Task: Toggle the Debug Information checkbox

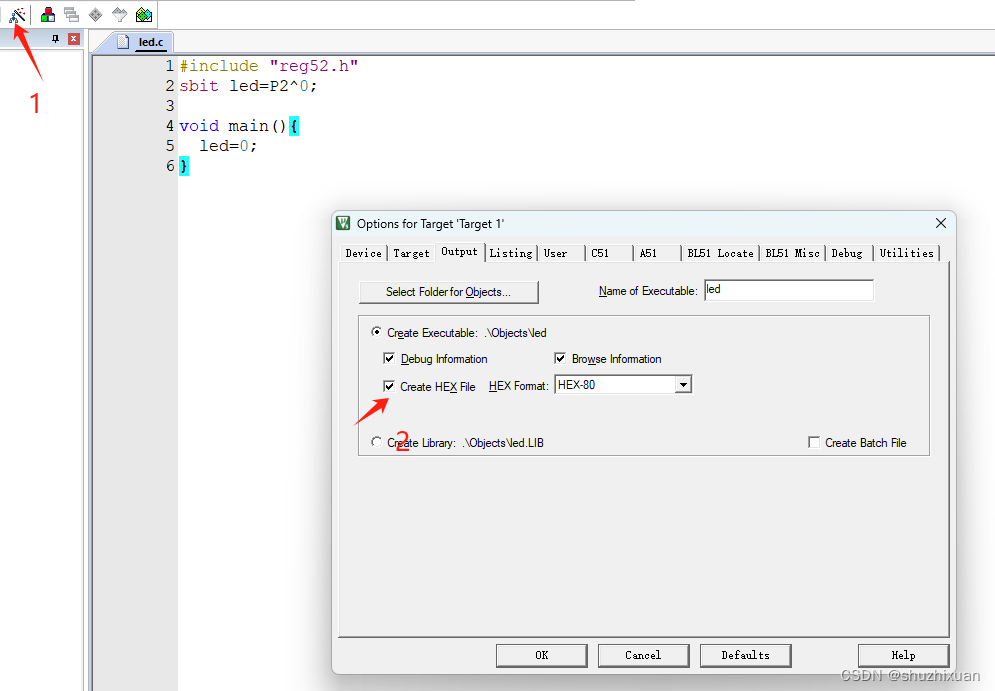Action: 389,359
